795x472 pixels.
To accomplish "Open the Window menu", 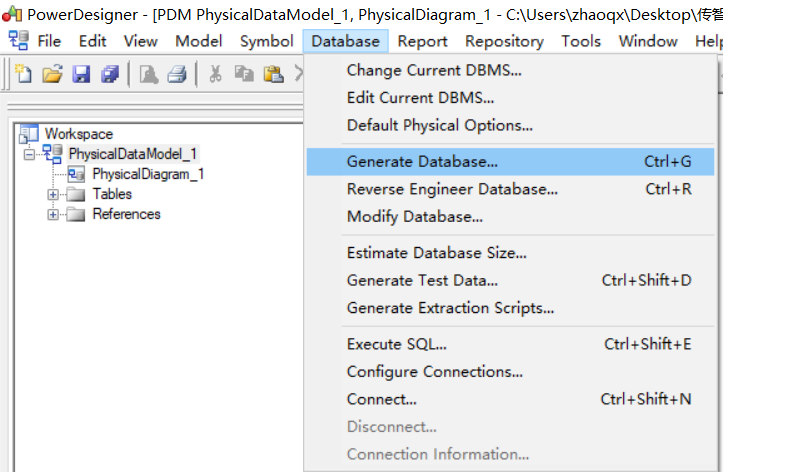I will 648,41.
